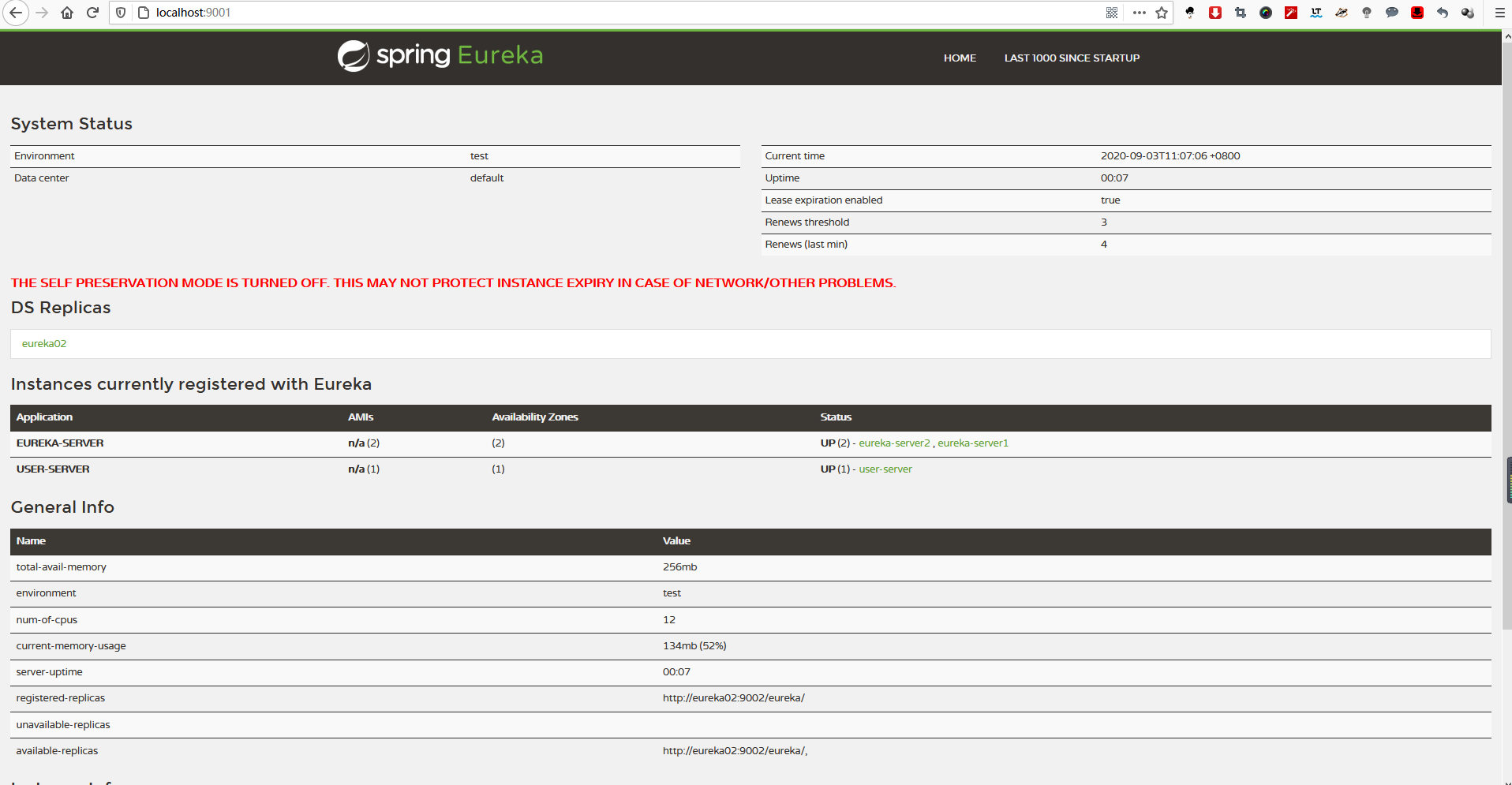
Task: Click the LanguageTool LT extension icon
Action: (1316, 13)
